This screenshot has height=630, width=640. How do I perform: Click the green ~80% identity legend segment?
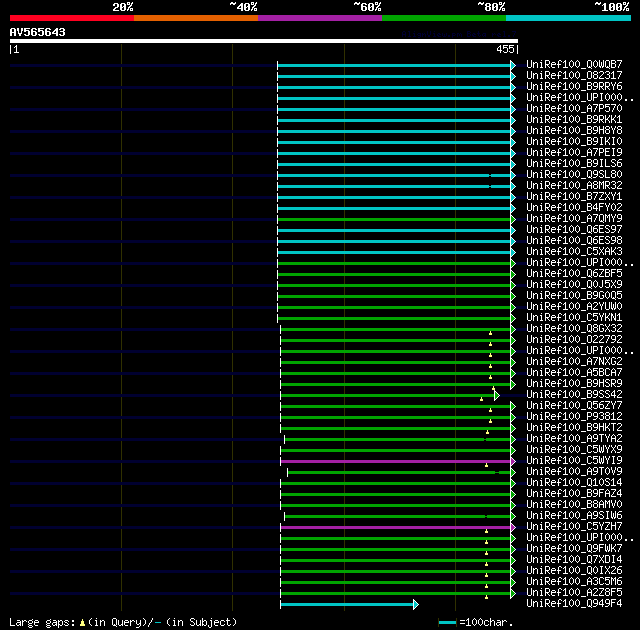444,18
